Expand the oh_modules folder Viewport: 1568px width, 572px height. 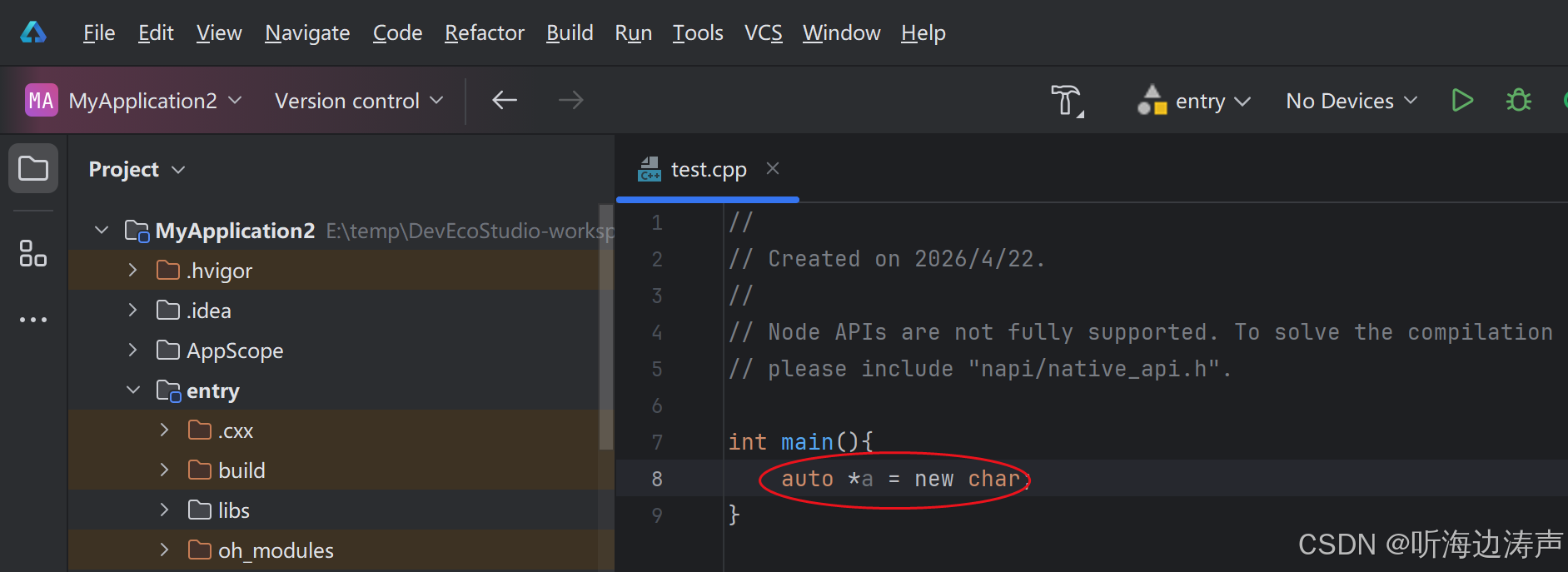pos(164,550)
